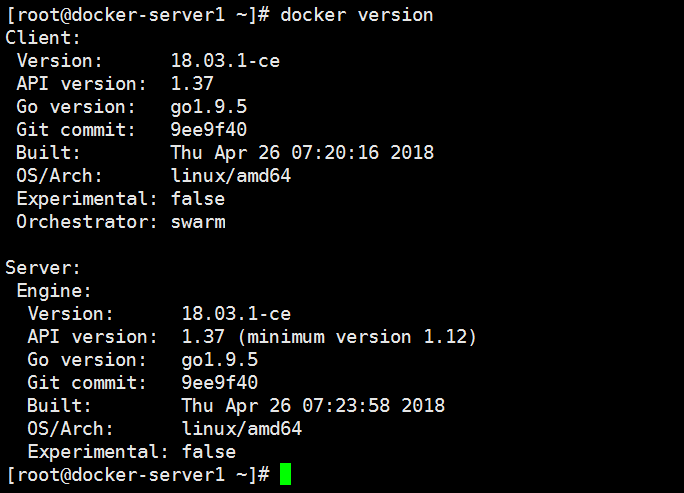Click the '(minimum version 1.12)' text
This screenshot has width=684, height=493.
(357, 337)
